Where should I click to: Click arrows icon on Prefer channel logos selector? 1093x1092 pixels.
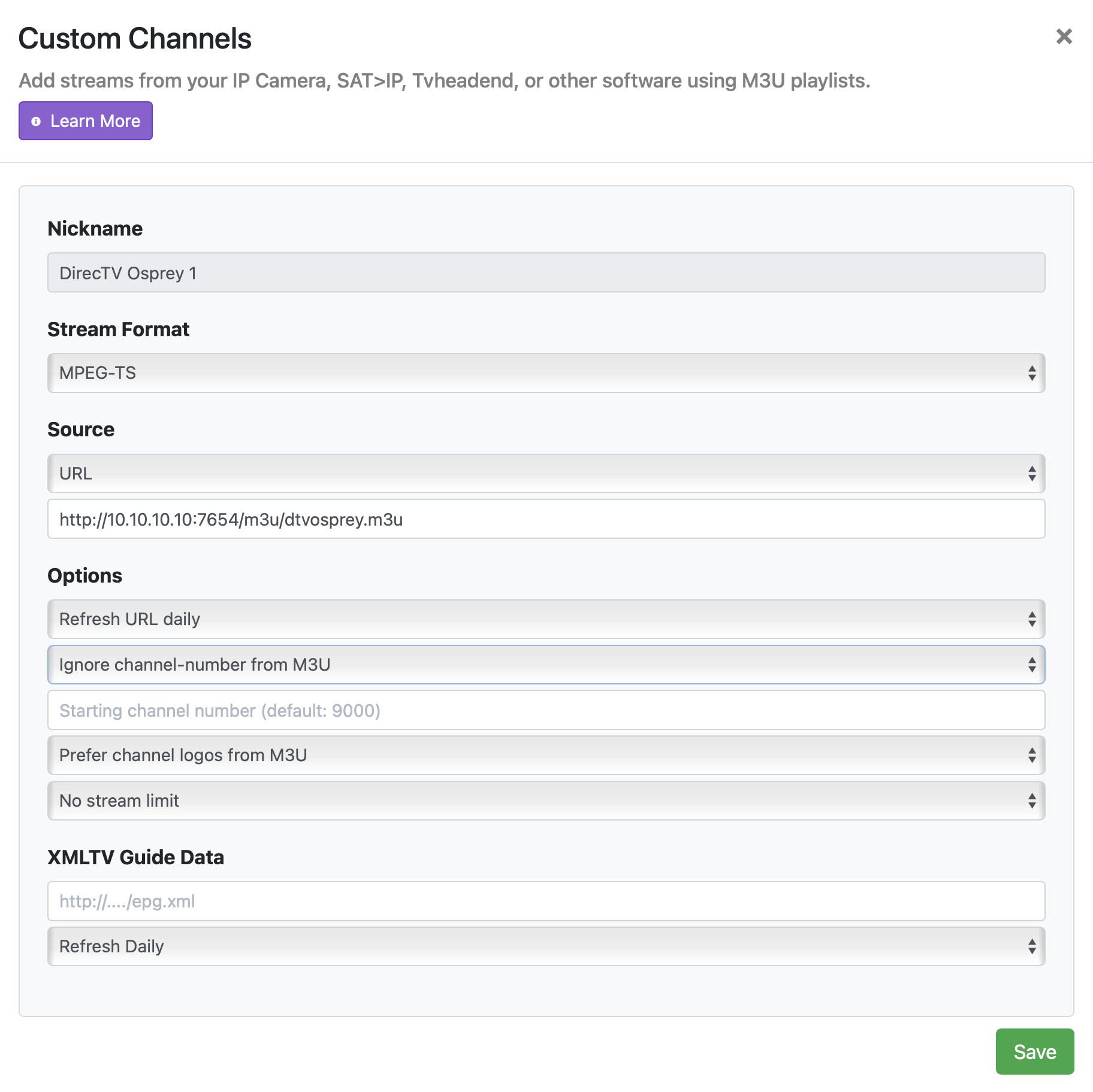point(1031,755)
